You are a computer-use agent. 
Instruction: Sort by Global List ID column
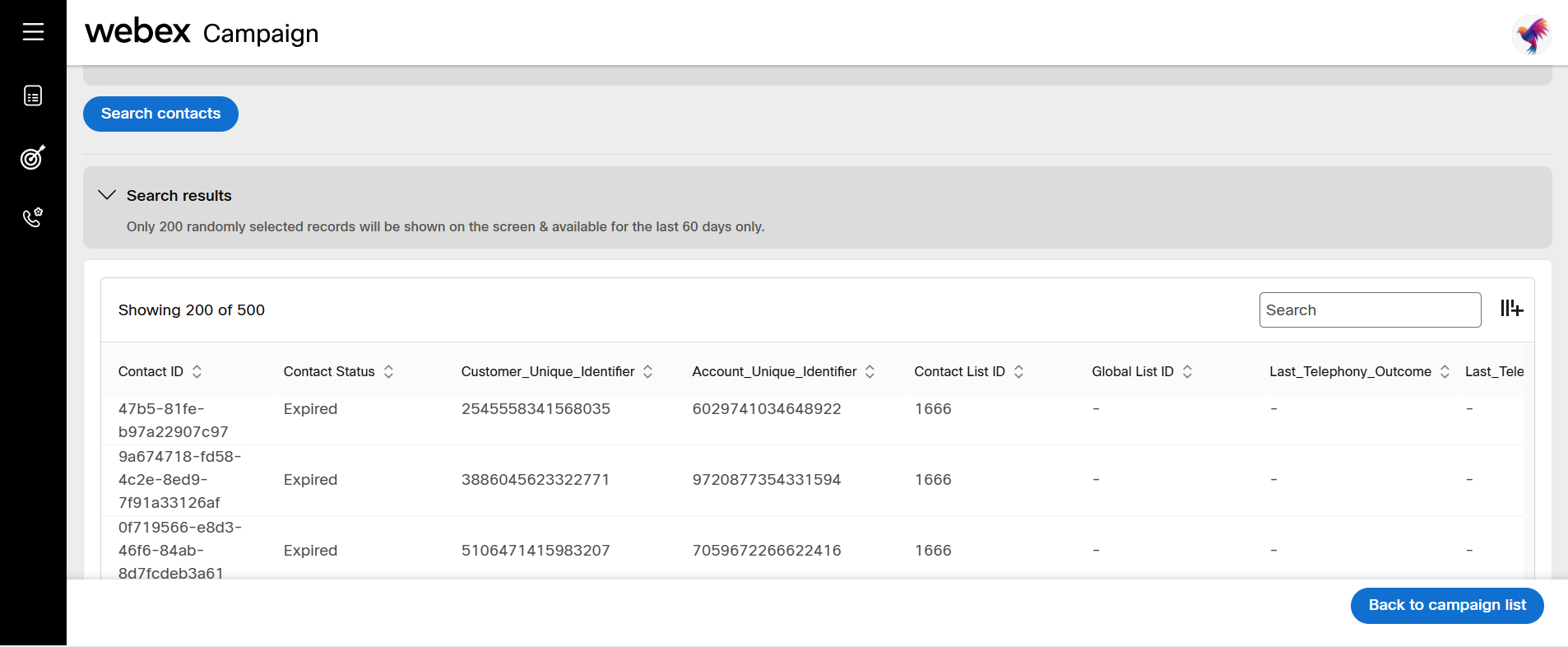[x=1187, y=371]
